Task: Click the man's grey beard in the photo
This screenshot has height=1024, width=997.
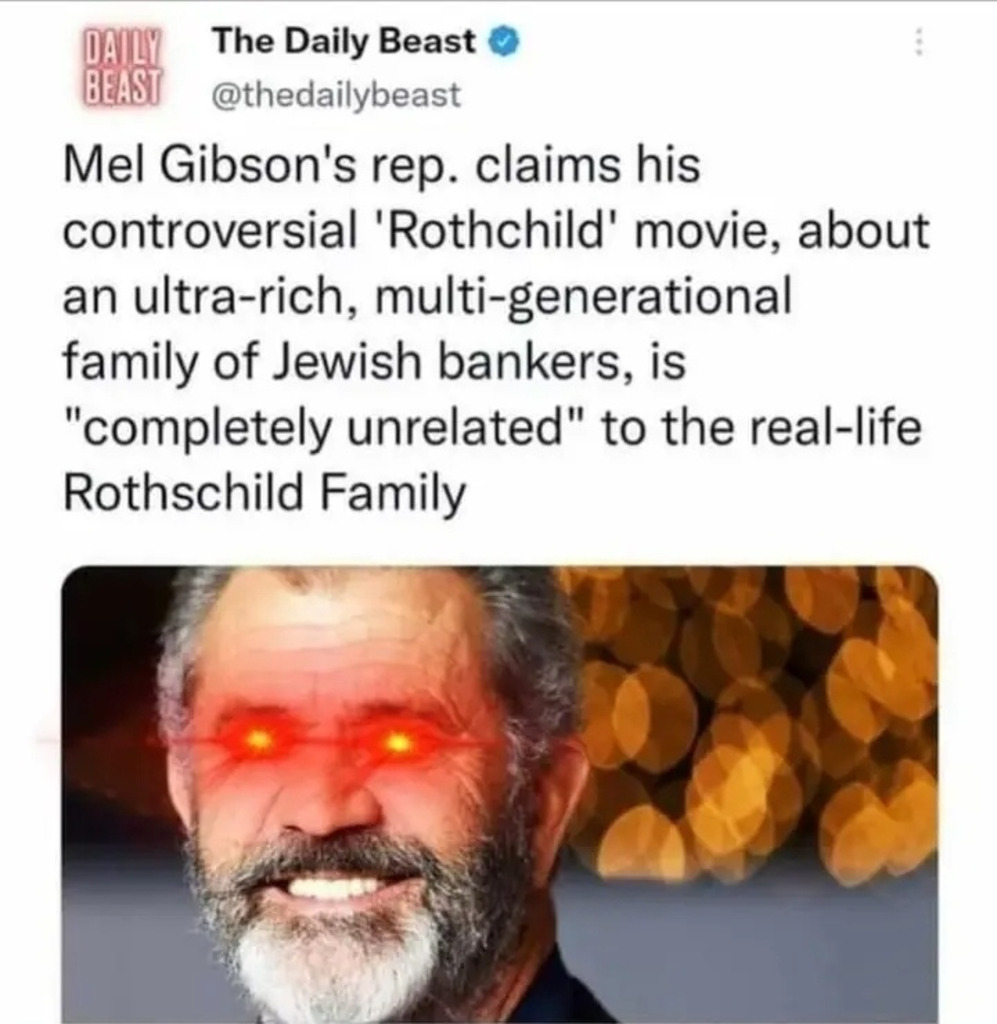Action: (340, 940)
